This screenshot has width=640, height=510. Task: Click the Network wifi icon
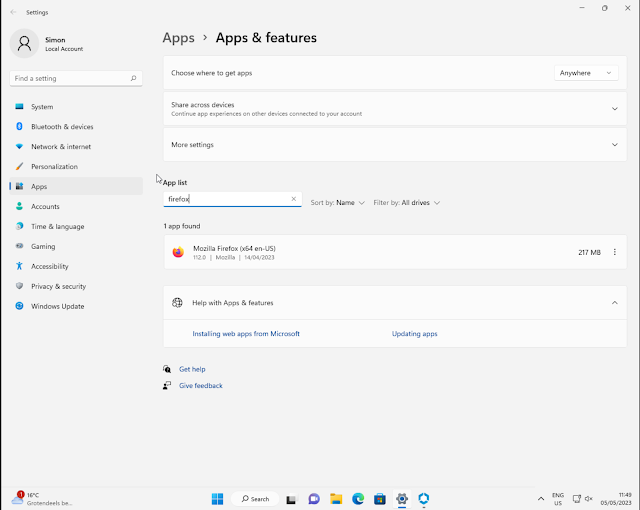click(x=19, y=146)
